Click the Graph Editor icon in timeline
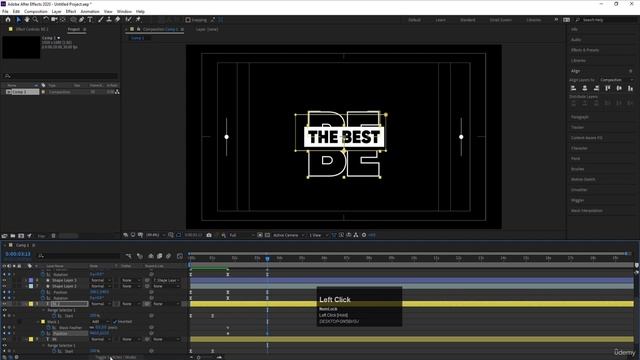Image resolution: width=640 pixels, height=360 pixels. tap(180, 256)
